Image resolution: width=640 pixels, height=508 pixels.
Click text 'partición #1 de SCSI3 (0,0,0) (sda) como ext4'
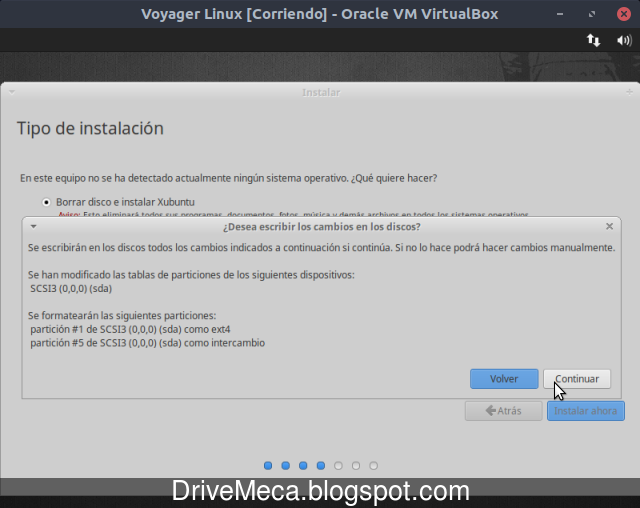pyautogui.click(x=130, y=329)
